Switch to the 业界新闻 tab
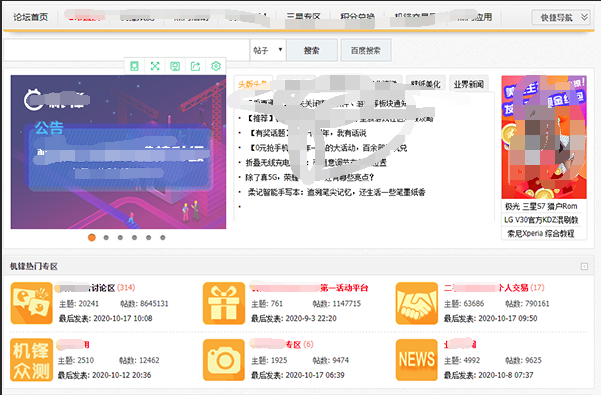The height and width of the screenshot is (395, 601). click(x=469, y=83)
